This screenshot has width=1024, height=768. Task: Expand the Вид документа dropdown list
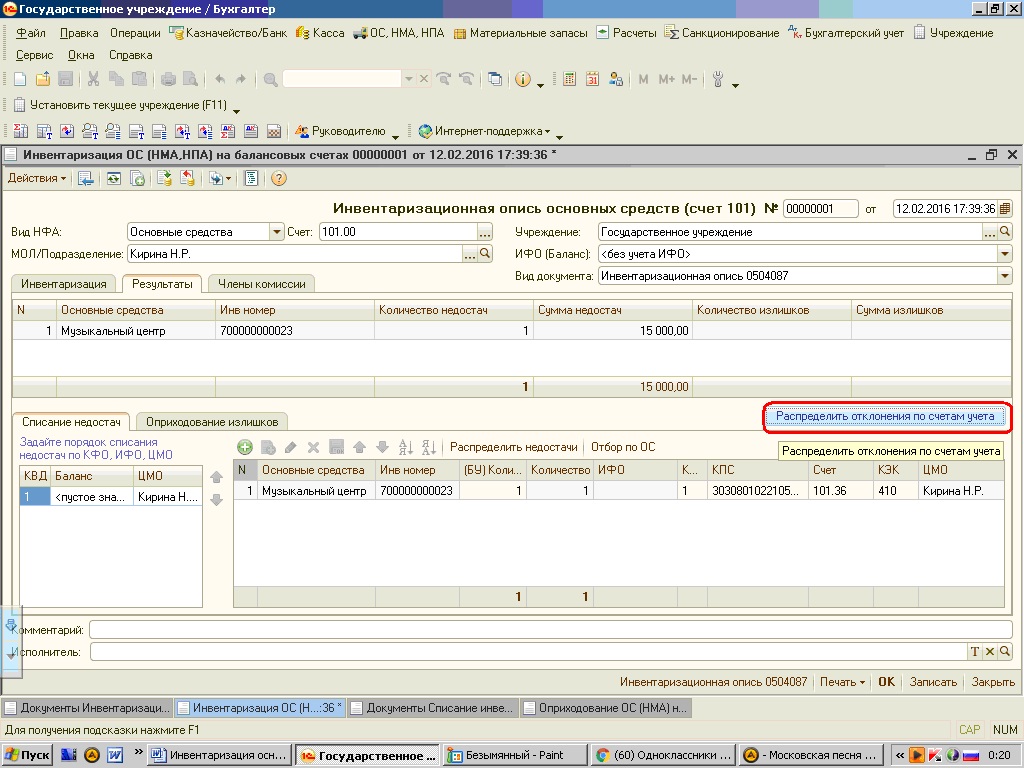tap(1004, 276)
